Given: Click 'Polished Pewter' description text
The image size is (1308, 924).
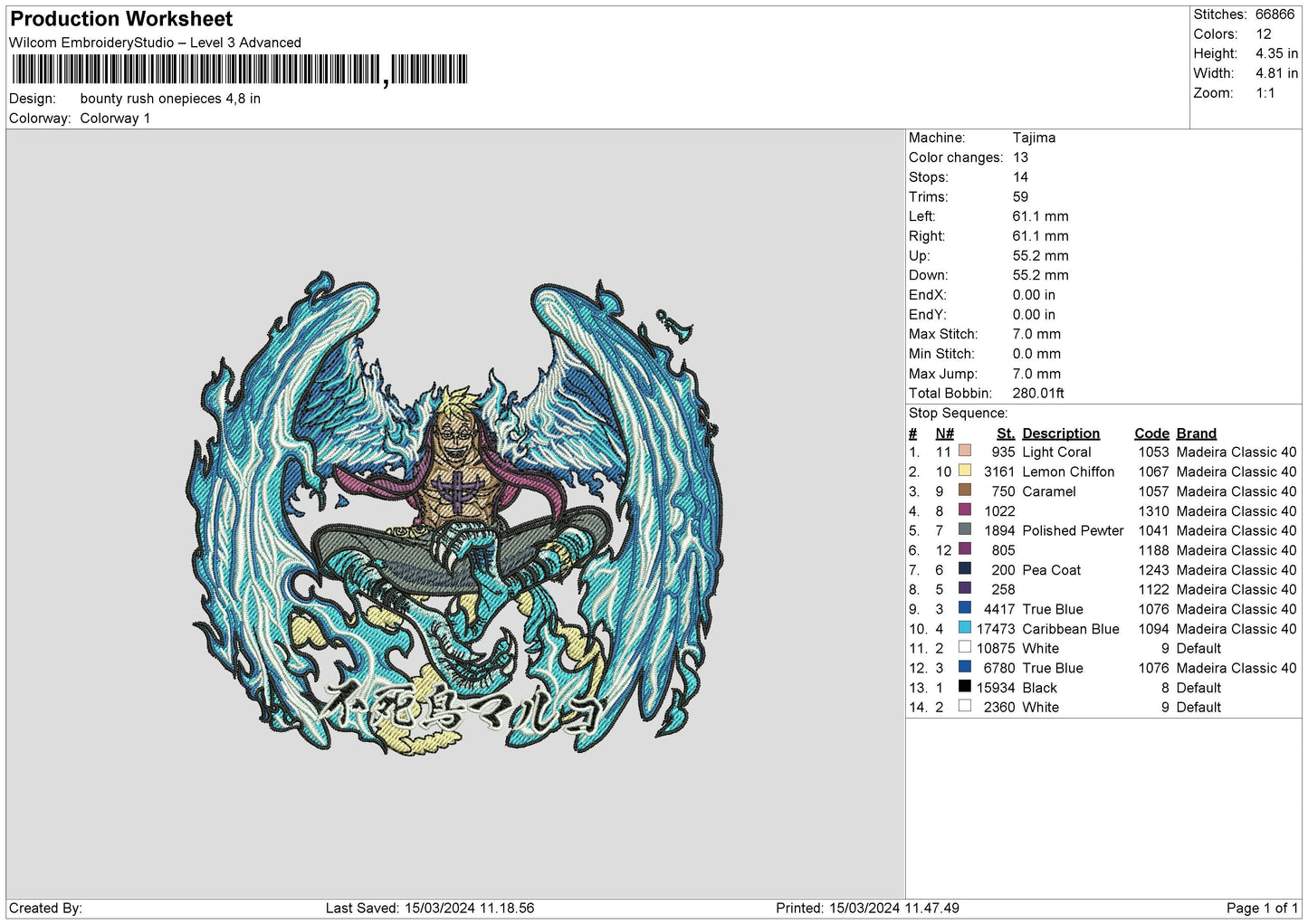Looking at the screenshot, I should coord(1073,531).
